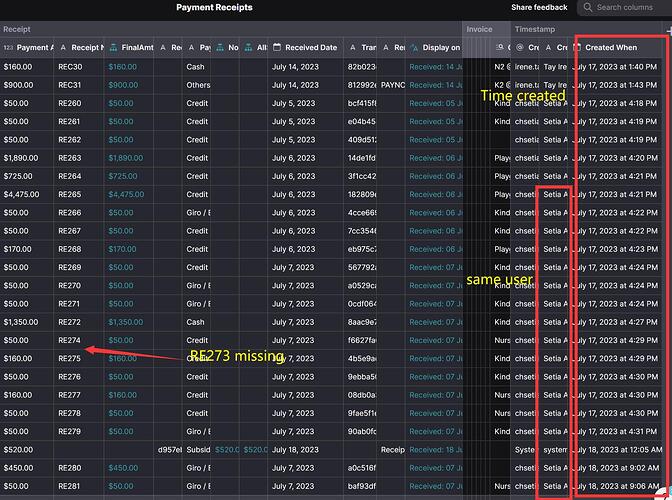
Task: Click the $725.00 cell in Payment column
Action: tap(27, 176)
